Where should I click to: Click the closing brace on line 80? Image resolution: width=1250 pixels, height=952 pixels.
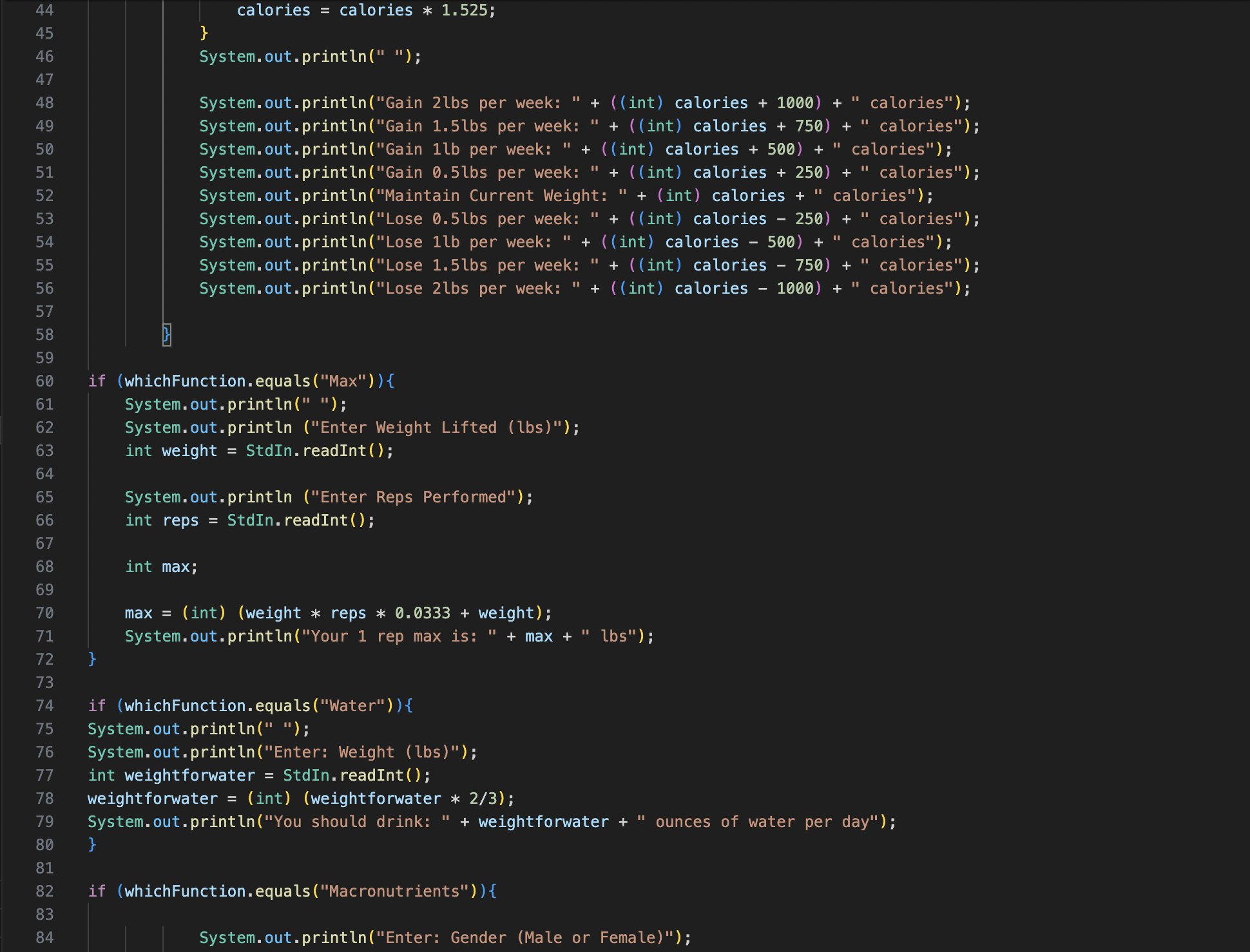[92, 844]
